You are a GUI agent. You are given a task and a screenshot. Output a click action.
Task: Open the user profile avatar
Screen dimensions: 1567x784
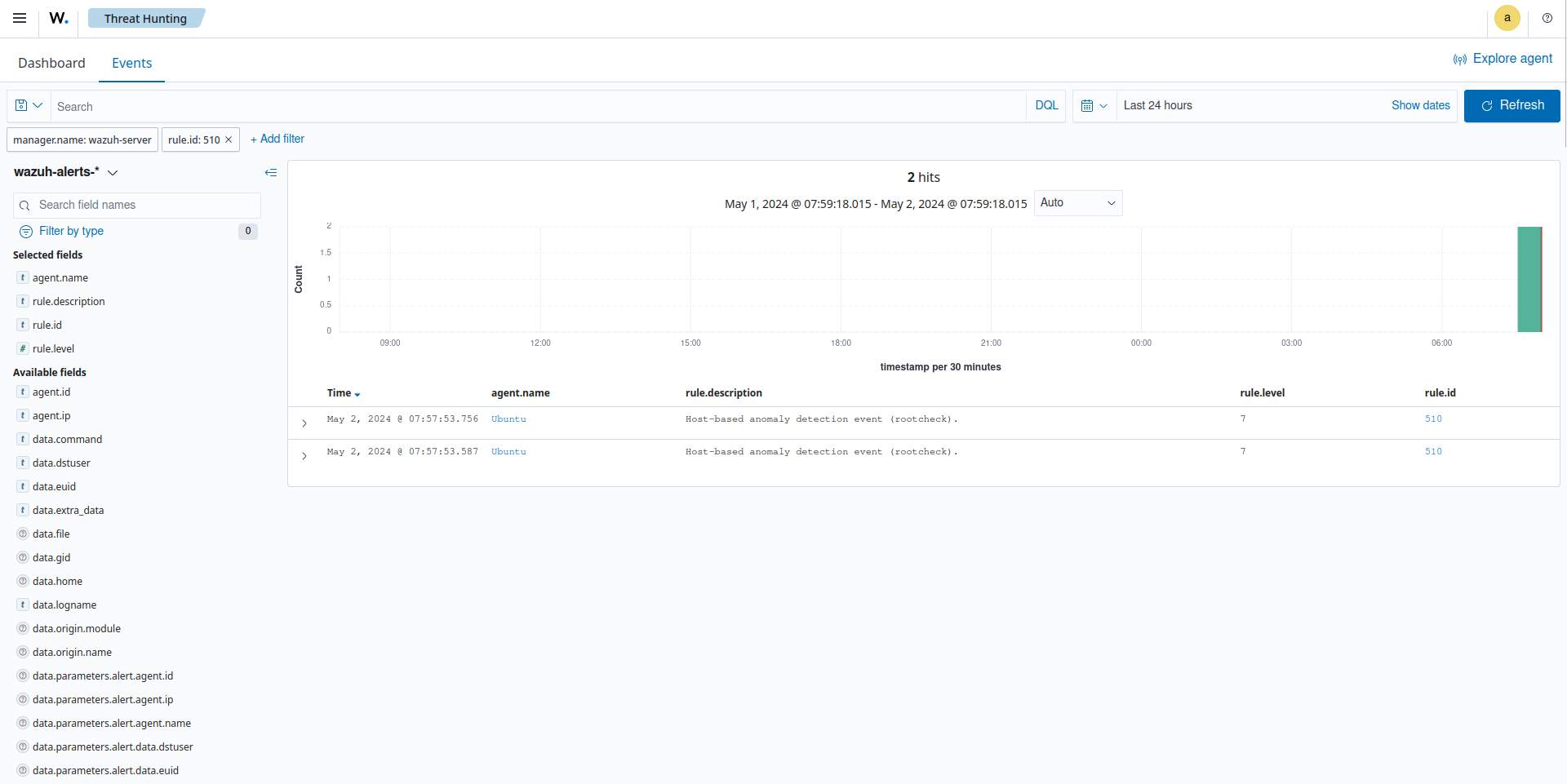(1507, 18)
